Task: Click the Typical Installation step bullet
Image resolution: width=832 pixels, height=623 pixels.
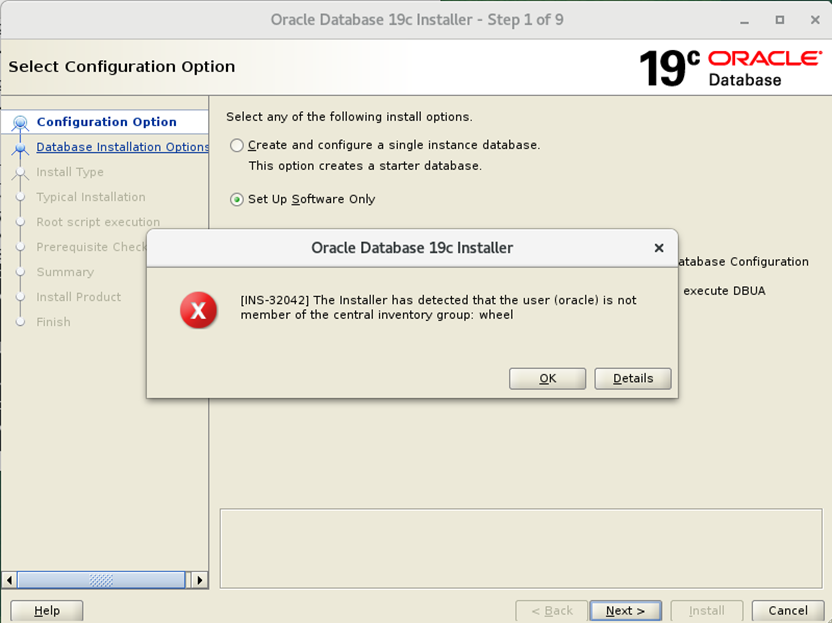Action: [20, 197]
